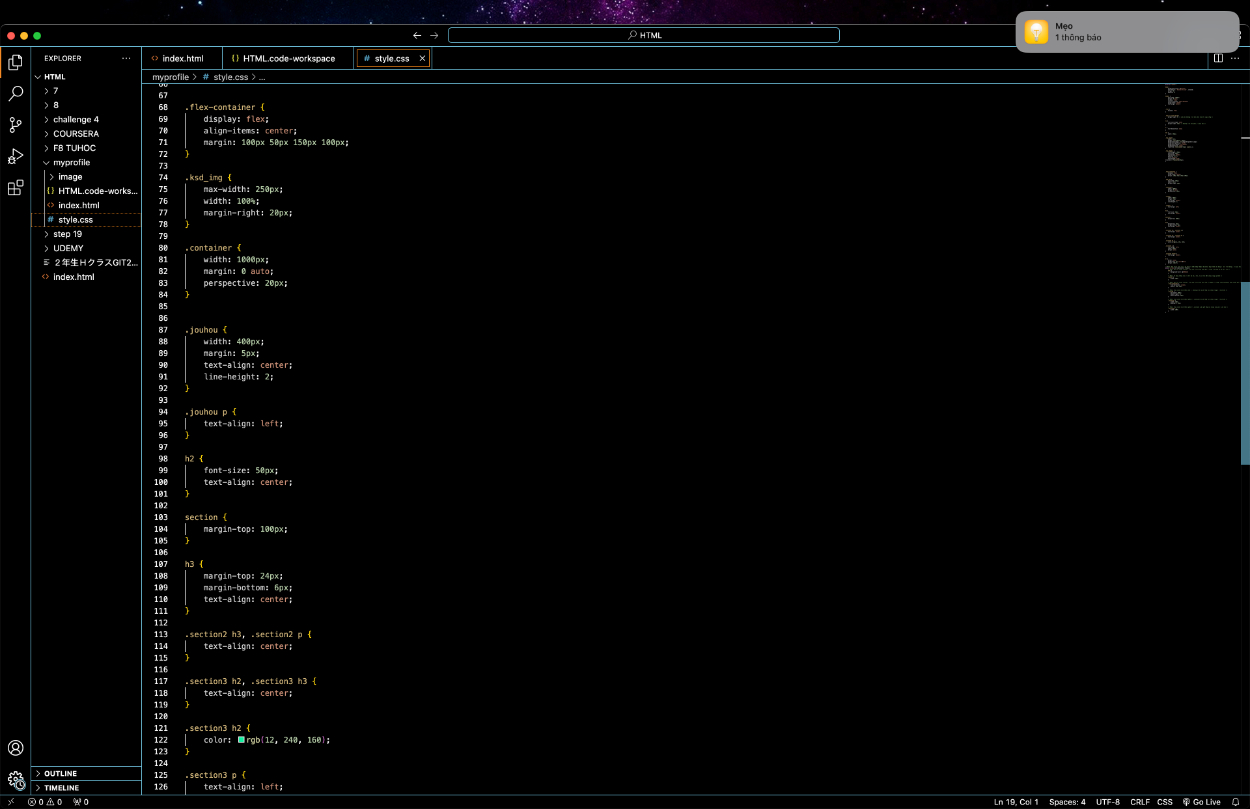The width and height of the screenshot is (1250, 809).
Task: Open the Run and Debug view
Action: pyautogui.click(x=15, y=156)
